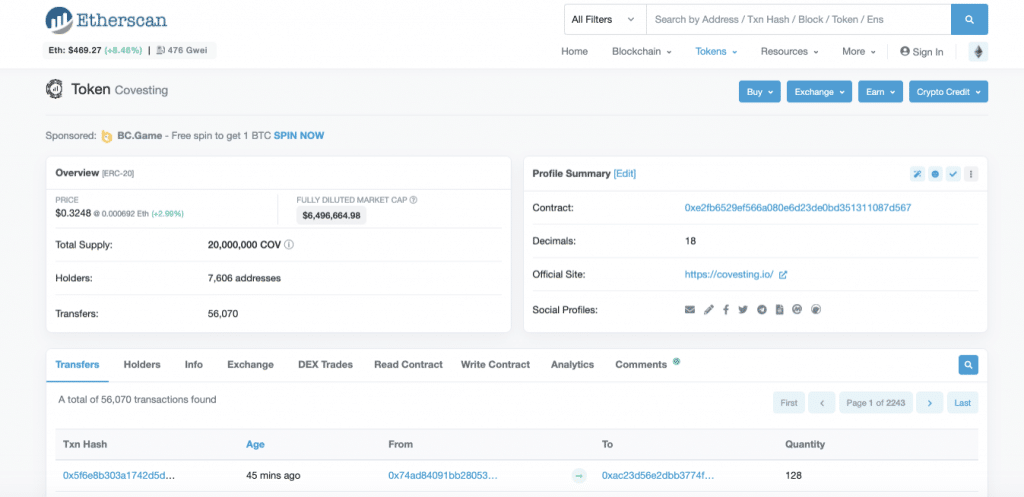Image resolution: width=1024 pixels, height=497 pixels.
Task: Click the email envelope social icon
Action: tap(690, 310)
